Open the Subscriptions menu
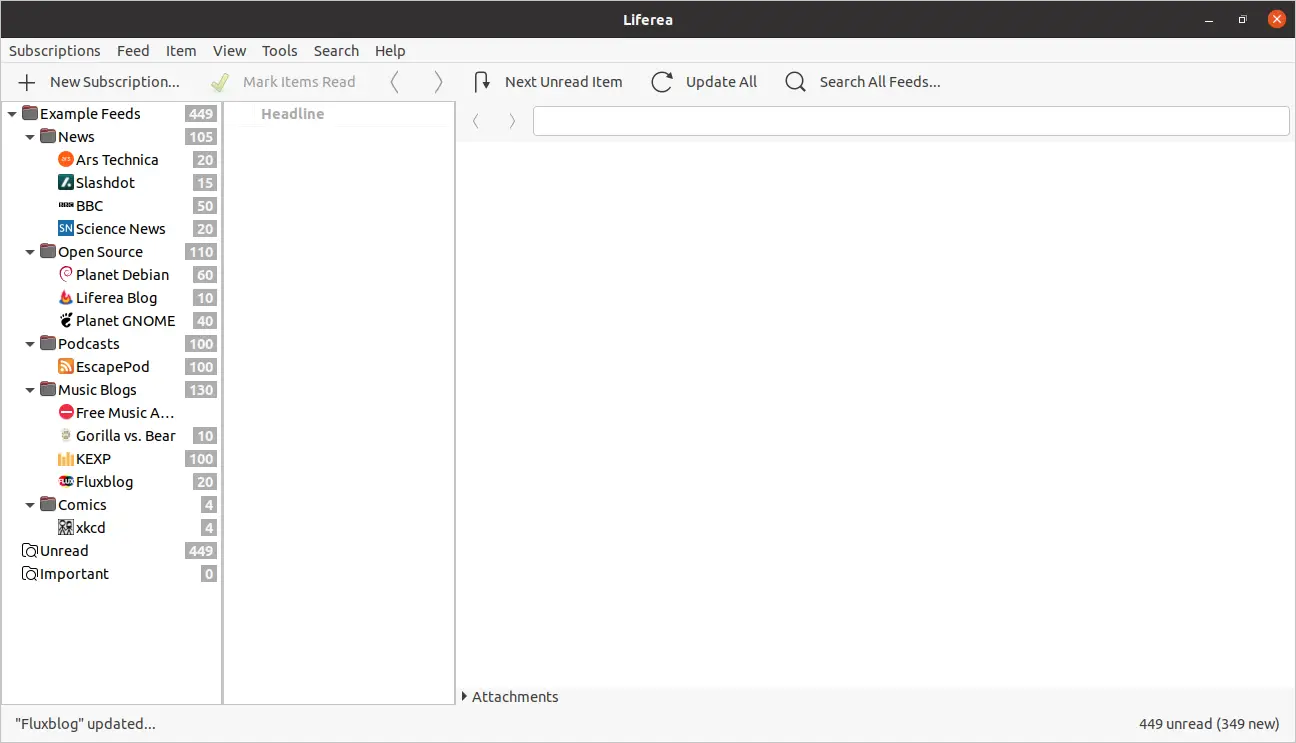The width and height of the screenshot is (1296, 743). [55, 51]
